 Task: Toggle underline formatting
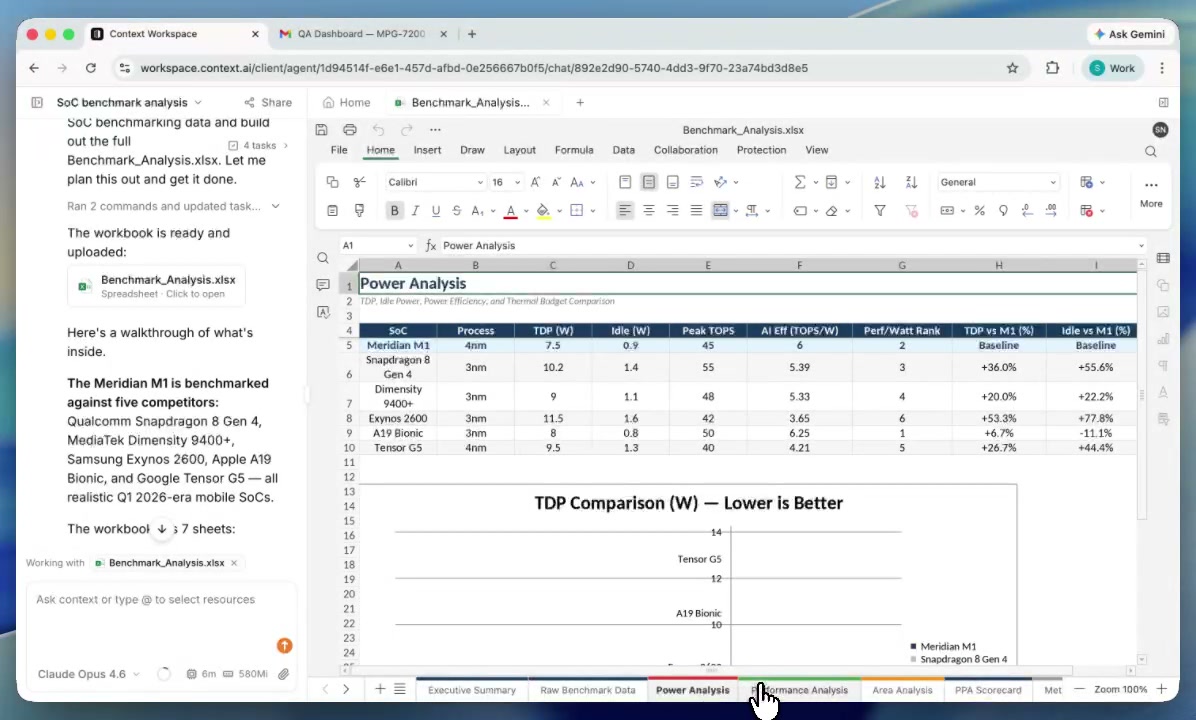[x=436, y=211]
